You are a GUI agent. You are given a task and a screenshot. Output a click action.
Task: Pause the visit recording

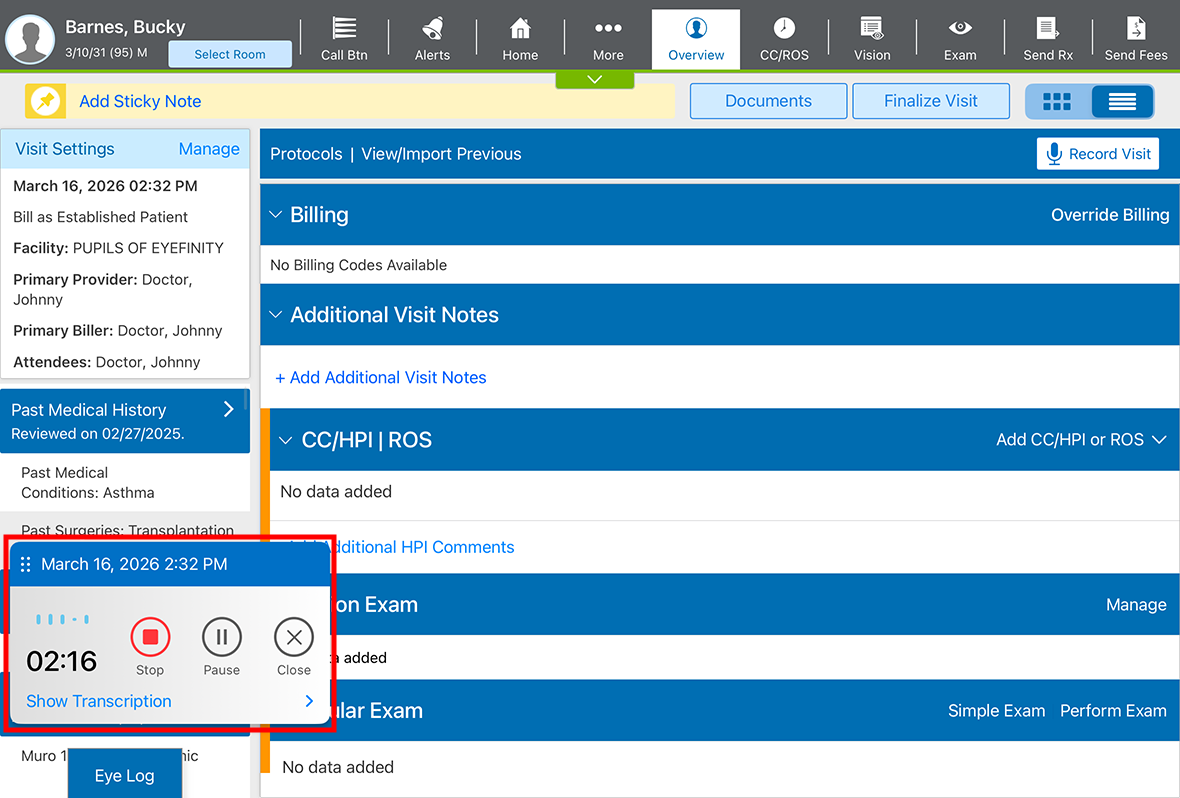click(x=222, y=637)
